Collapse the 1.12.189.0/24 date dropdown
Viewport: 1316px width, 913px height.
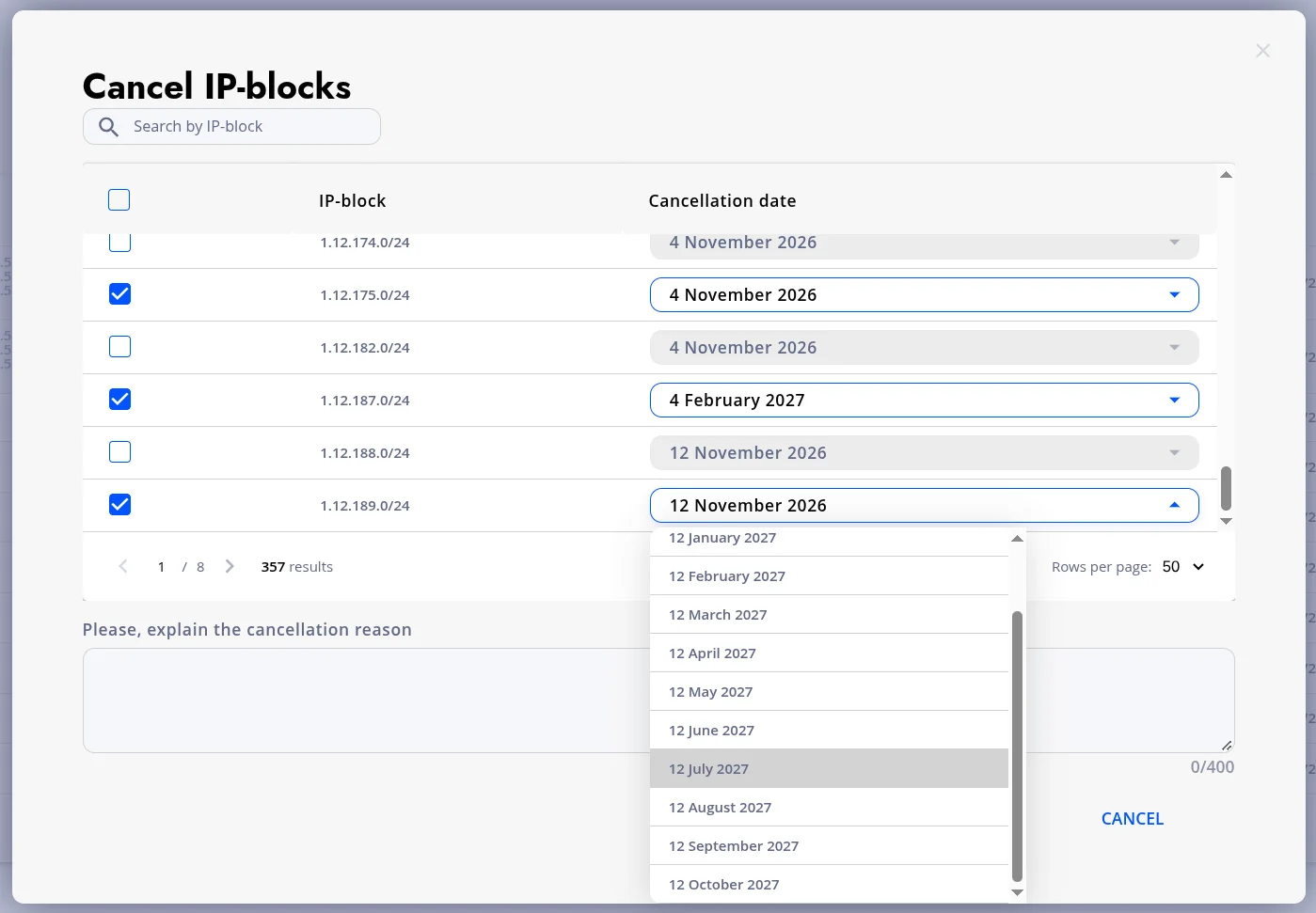point(924,506)
